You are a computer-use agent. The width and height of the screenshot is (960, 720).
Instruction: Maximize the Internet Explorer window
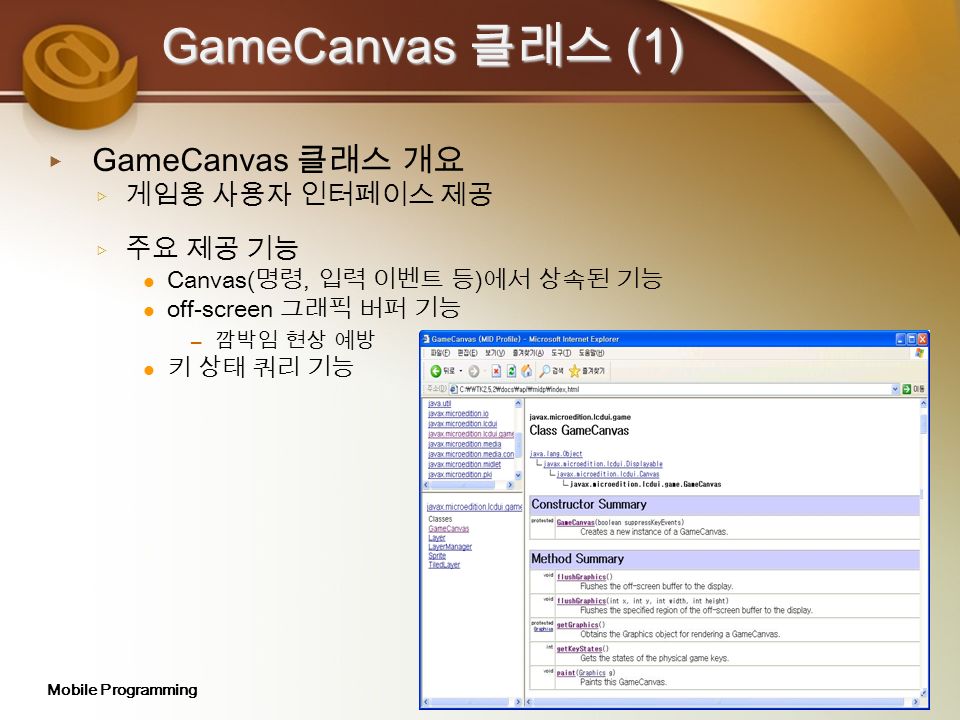pyautogui.click(x=912, y=339)
